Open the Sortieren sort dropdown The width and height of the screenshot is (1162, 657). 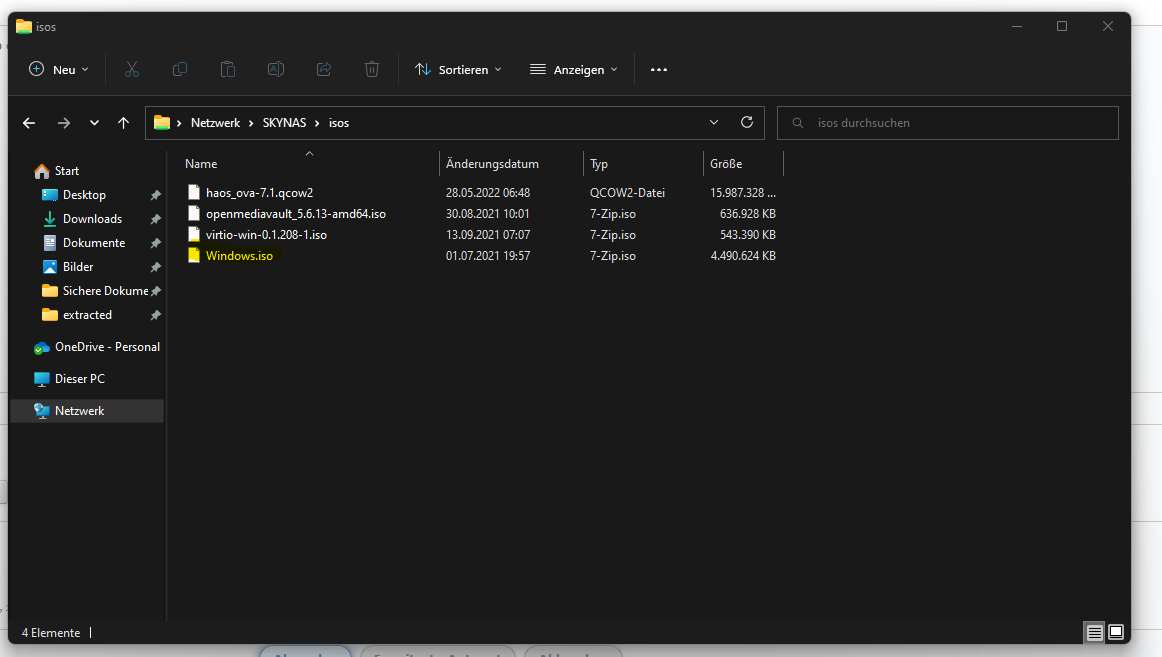pos(459,70)
